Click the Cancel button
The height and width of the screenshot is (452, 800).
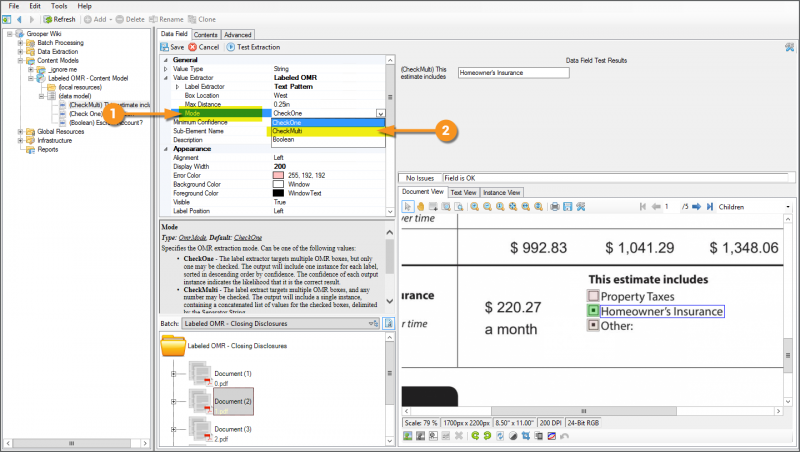(204, 47)
